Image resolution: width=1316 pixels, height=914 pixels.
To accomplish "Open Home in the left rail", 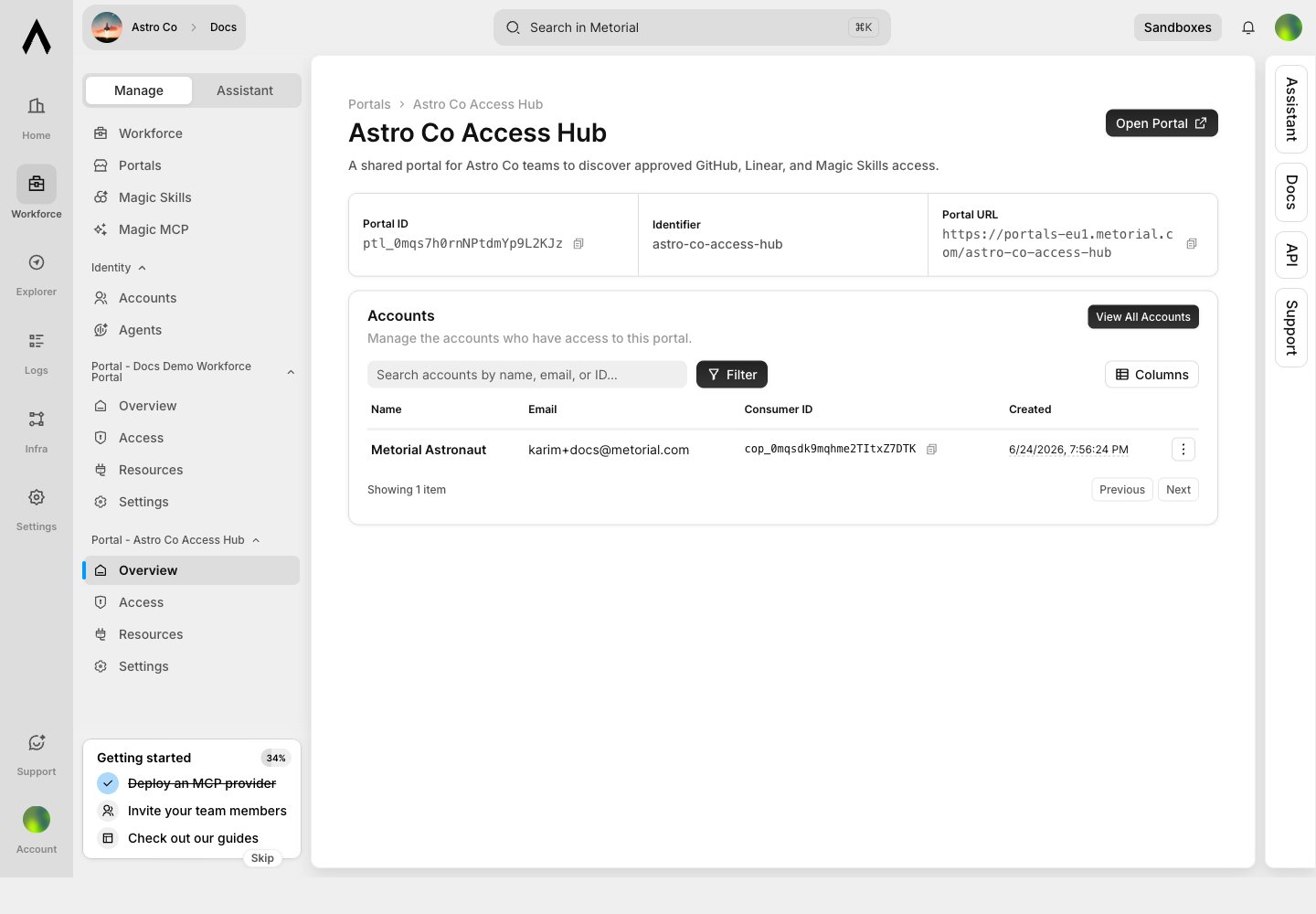I will (37, 118).
